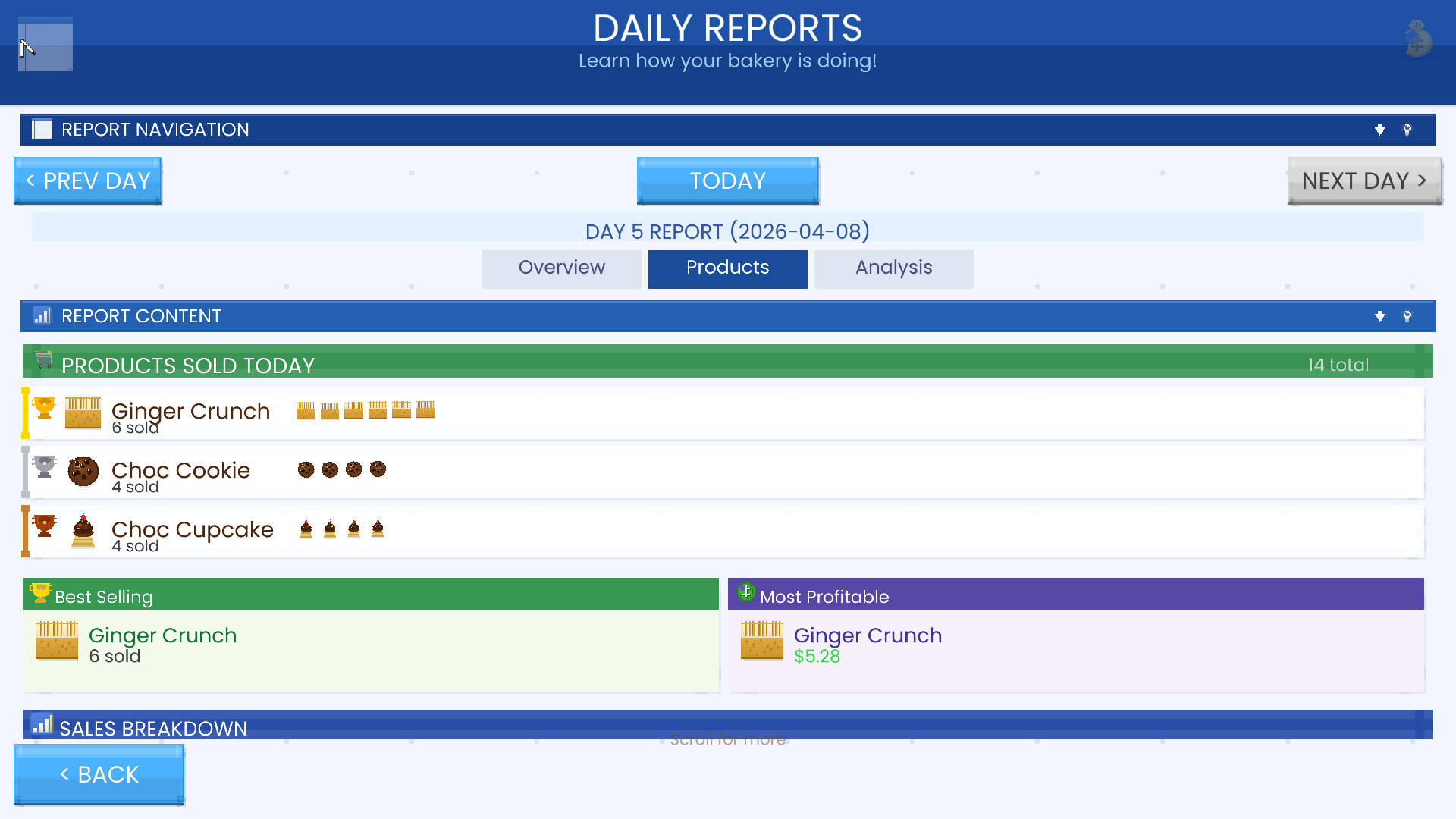Click the bronze trophy beside Choc Cupcake
Viewport: 1456px width, 819px height.
(x=45, y=526)
